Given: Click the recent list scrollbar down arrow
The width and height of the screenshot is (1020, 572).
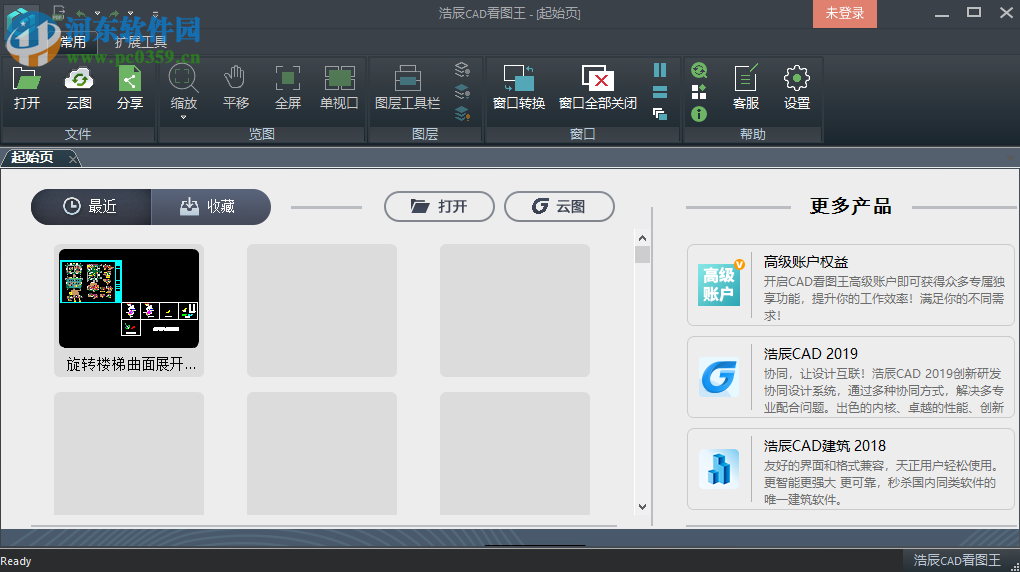Looking at the screenshot, I should 642,506.
